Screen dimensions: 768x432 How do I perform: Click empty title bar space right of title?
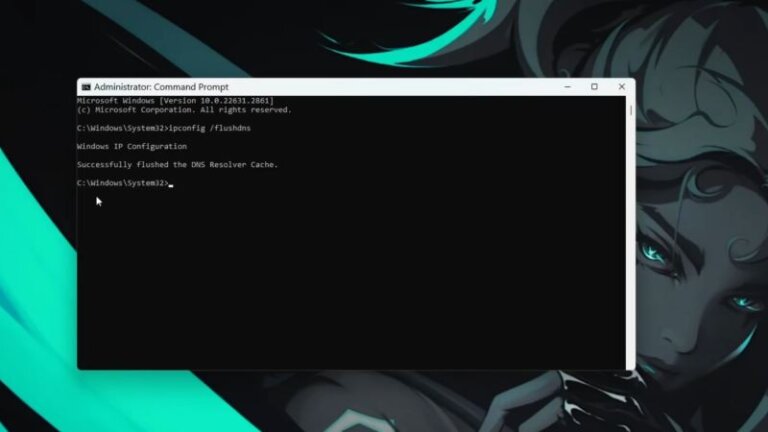pyautogui.click(x=400, y=87)
